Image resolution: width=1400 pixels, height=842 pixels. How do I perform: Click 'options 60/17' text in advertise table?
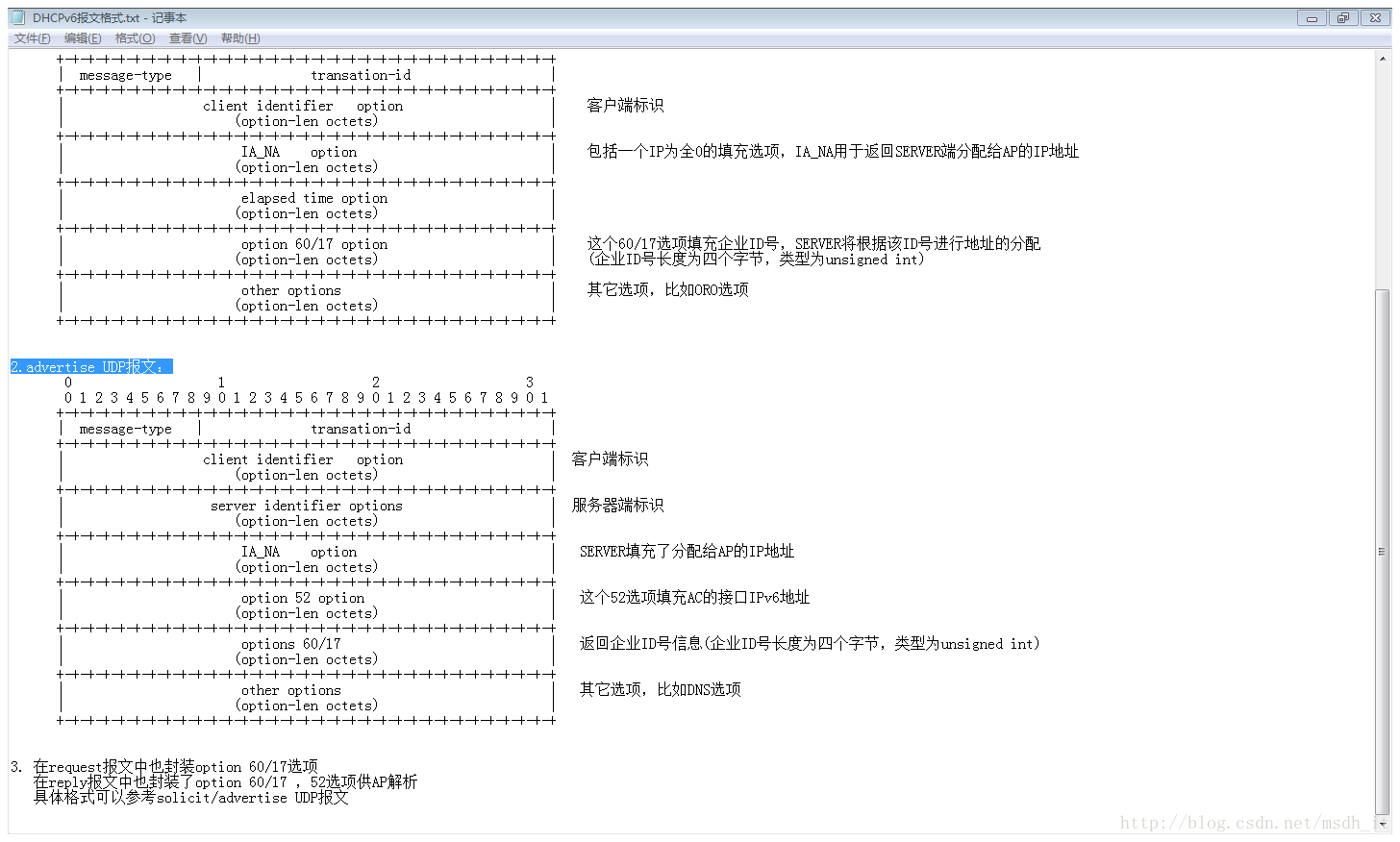tap(291, 644)
